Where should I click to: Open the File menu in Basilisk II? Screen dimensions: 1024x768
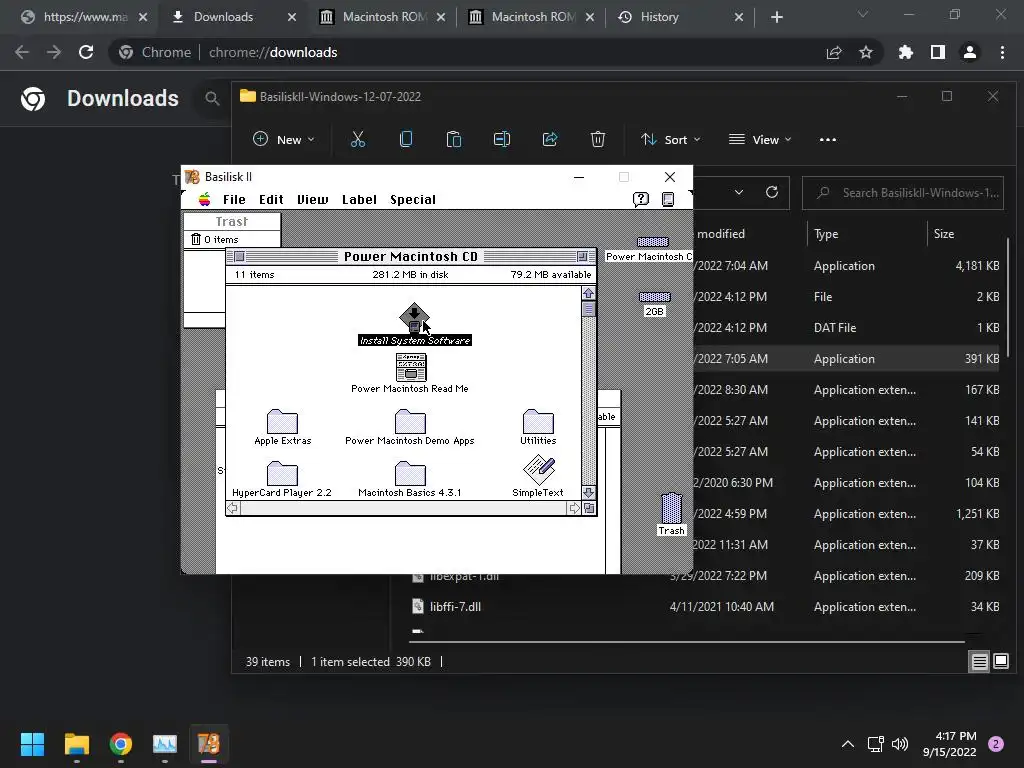click(x=234, y=200)
